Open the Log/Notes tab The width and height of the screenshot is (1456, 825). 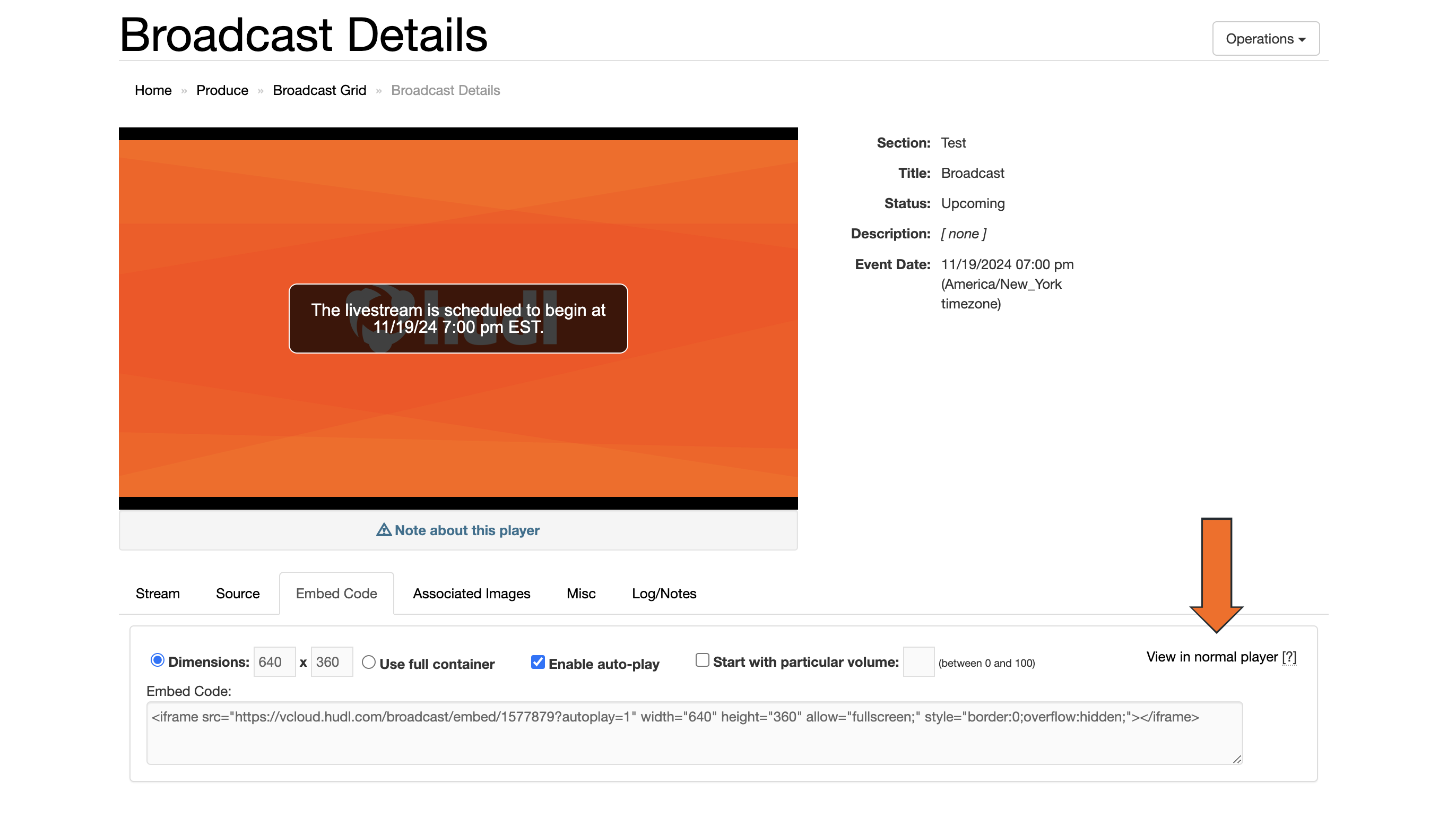tap(664, 593)
